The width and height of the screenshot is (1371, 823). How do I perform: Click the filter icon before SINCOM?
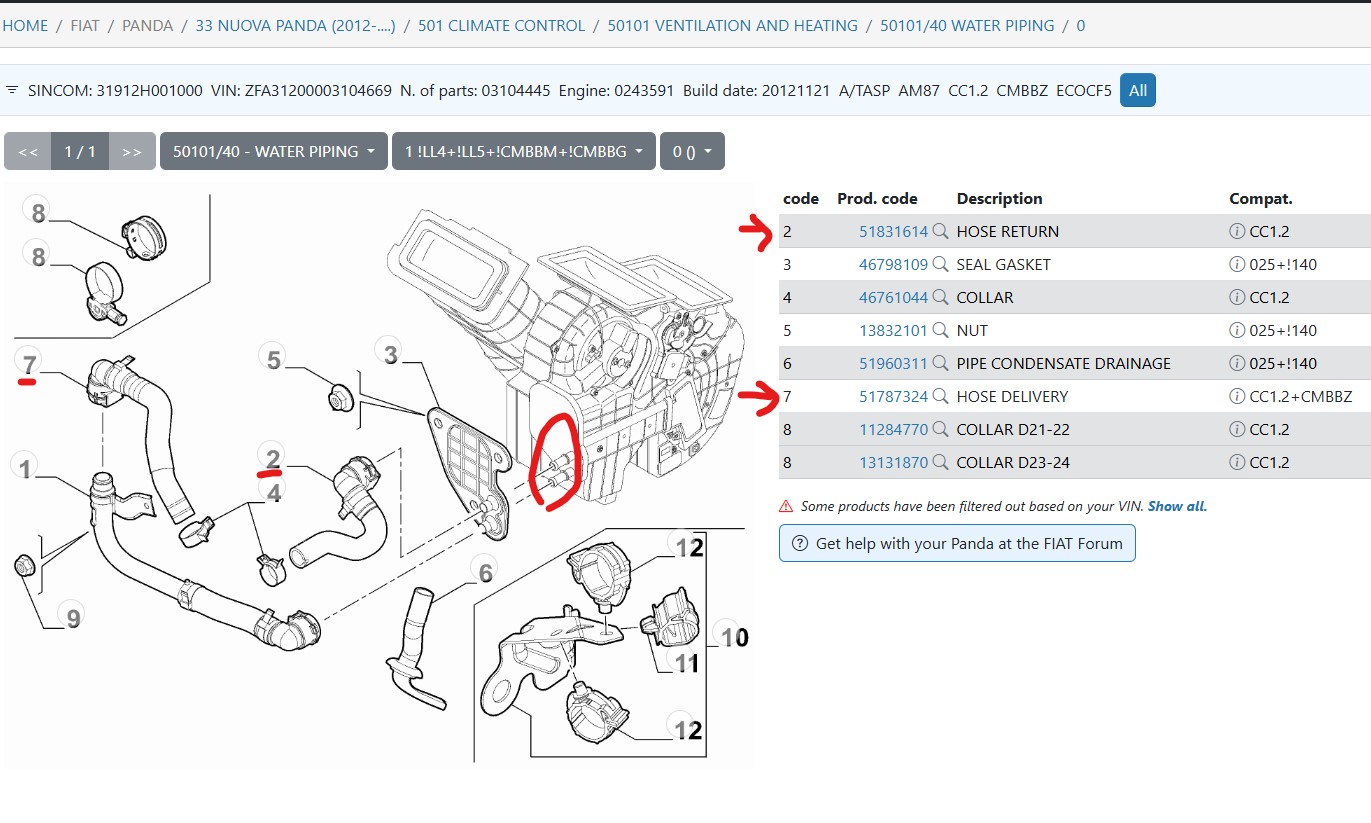click(12, 90)
